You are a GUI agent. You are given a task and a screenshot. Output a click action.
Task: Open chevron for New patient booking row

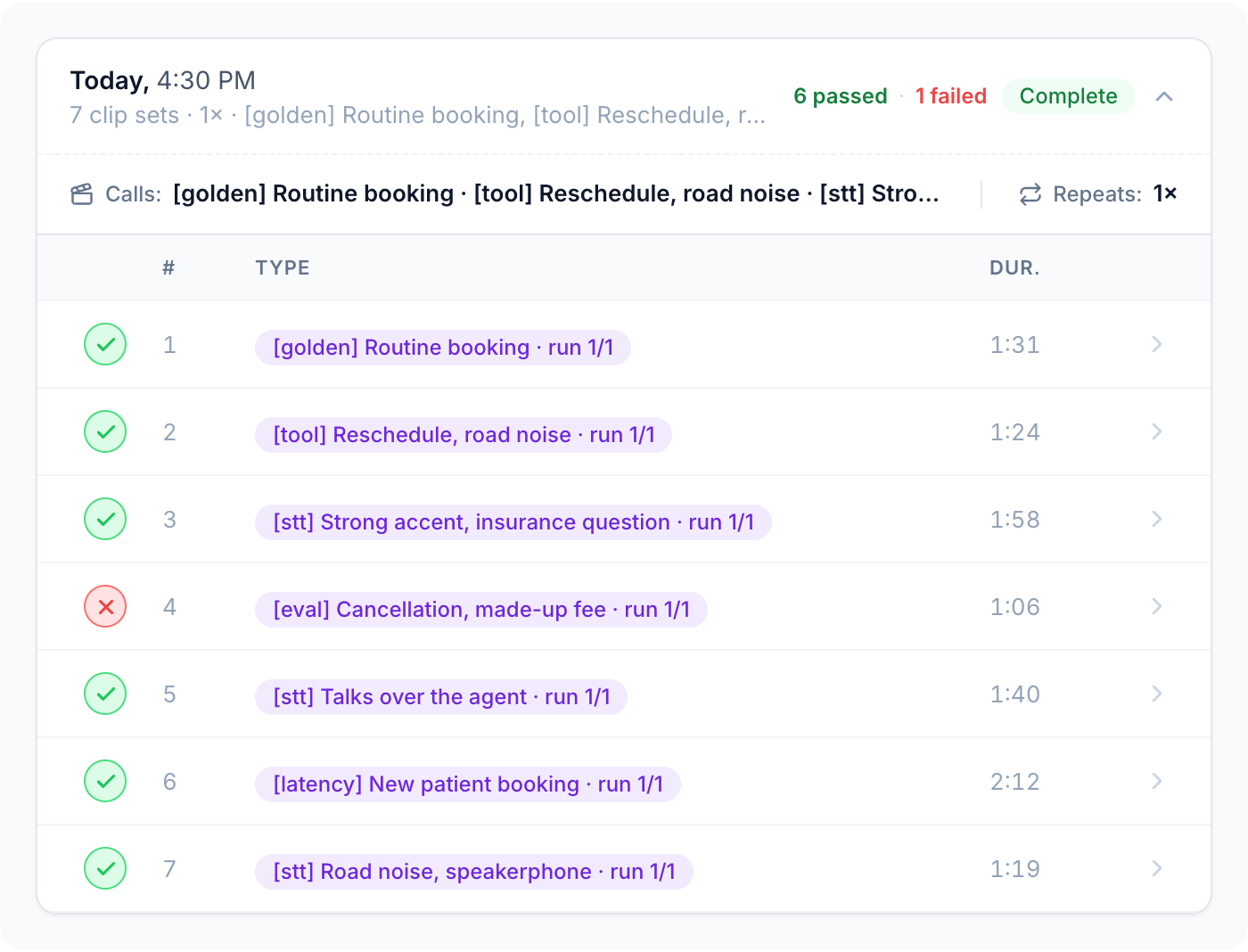pos(1157,781)
